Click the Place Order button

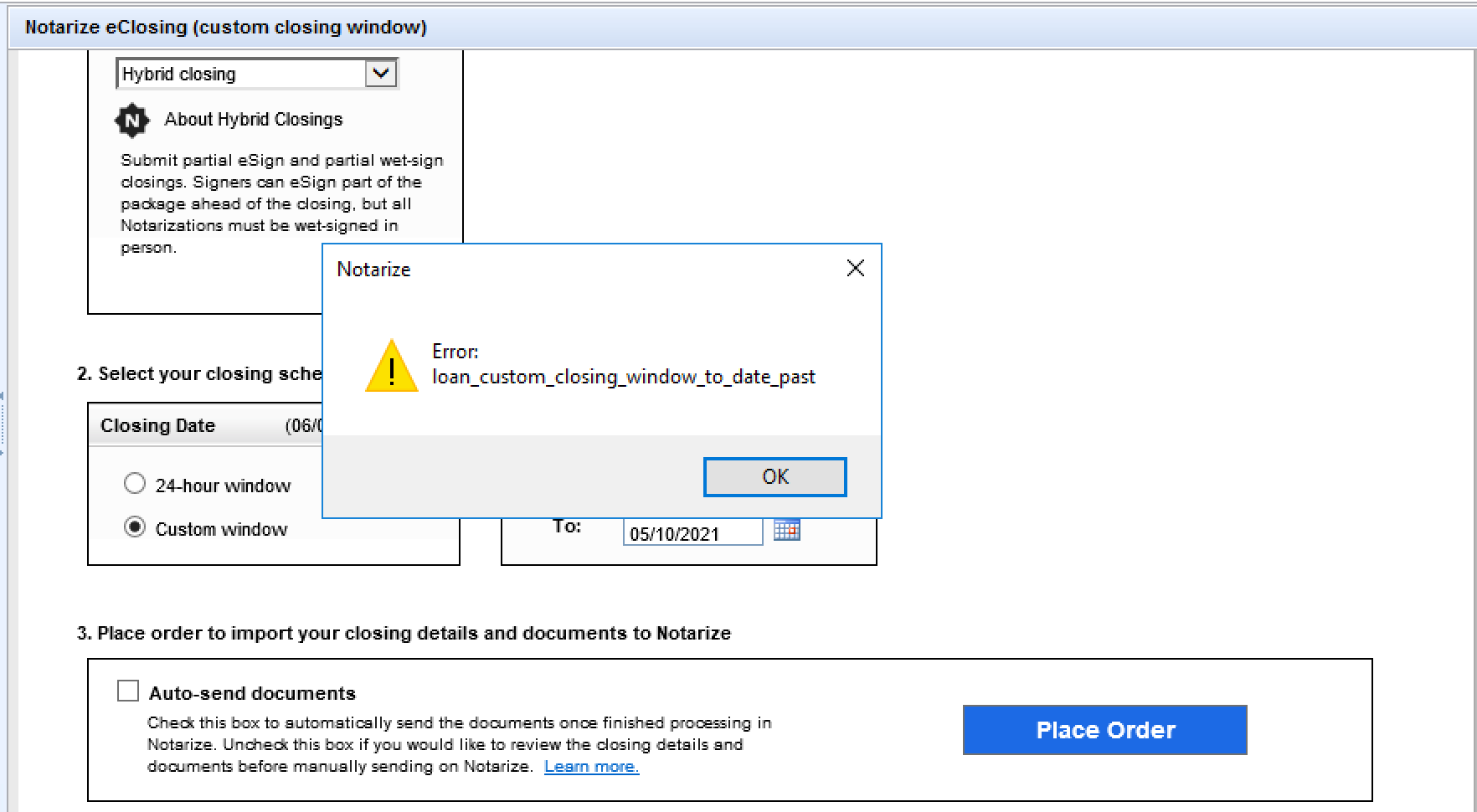1104,730
